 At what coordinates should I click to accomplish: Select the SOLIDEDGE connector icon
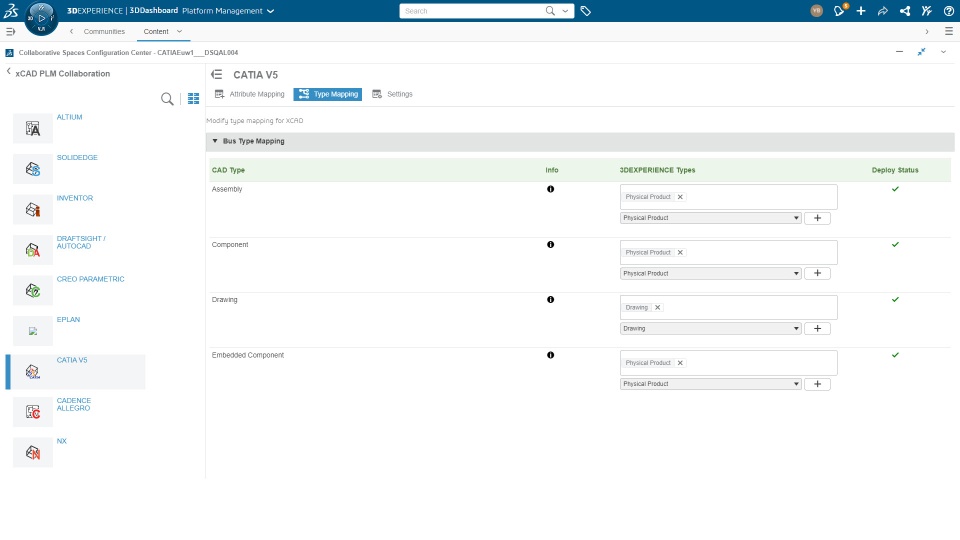click(x=33, y=168)
